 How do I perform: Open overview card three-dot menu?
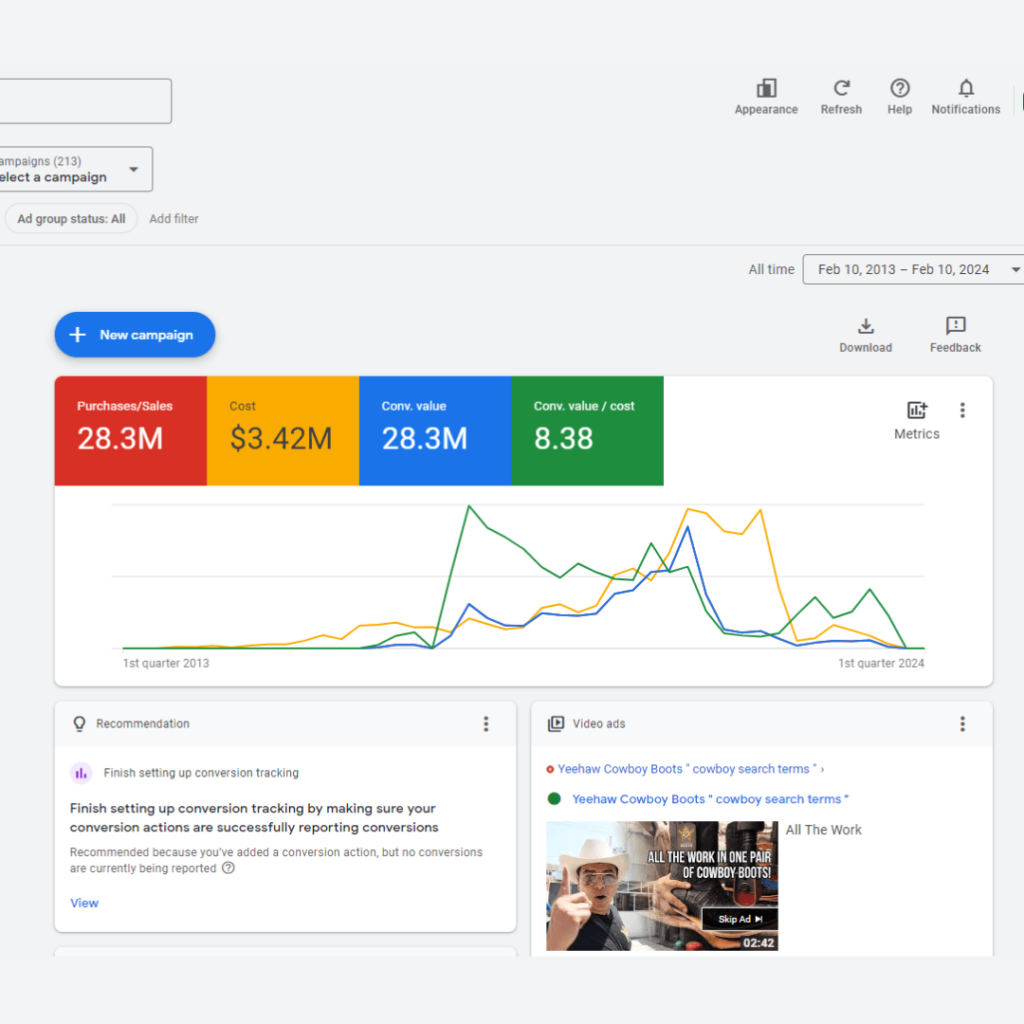[x=962, y=410]
